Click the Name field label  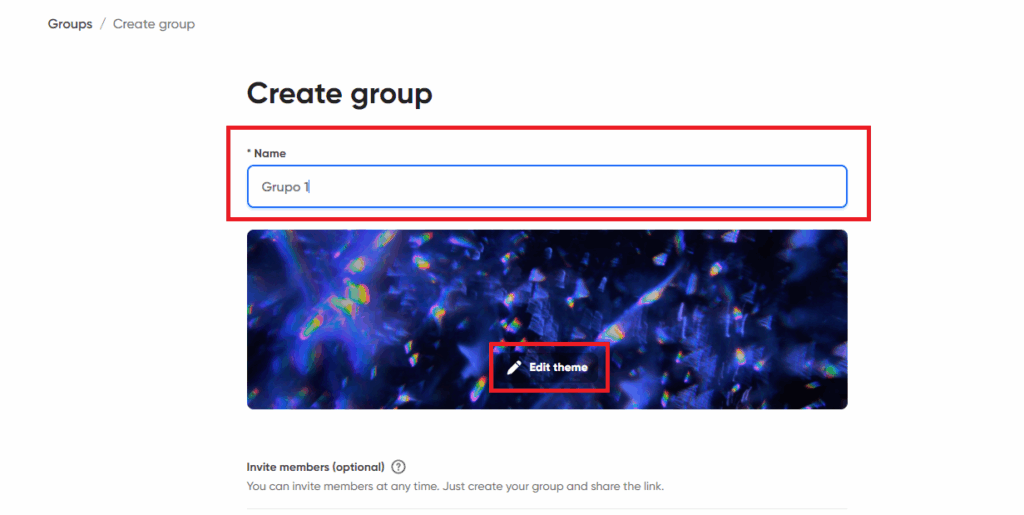click(270, 153)
